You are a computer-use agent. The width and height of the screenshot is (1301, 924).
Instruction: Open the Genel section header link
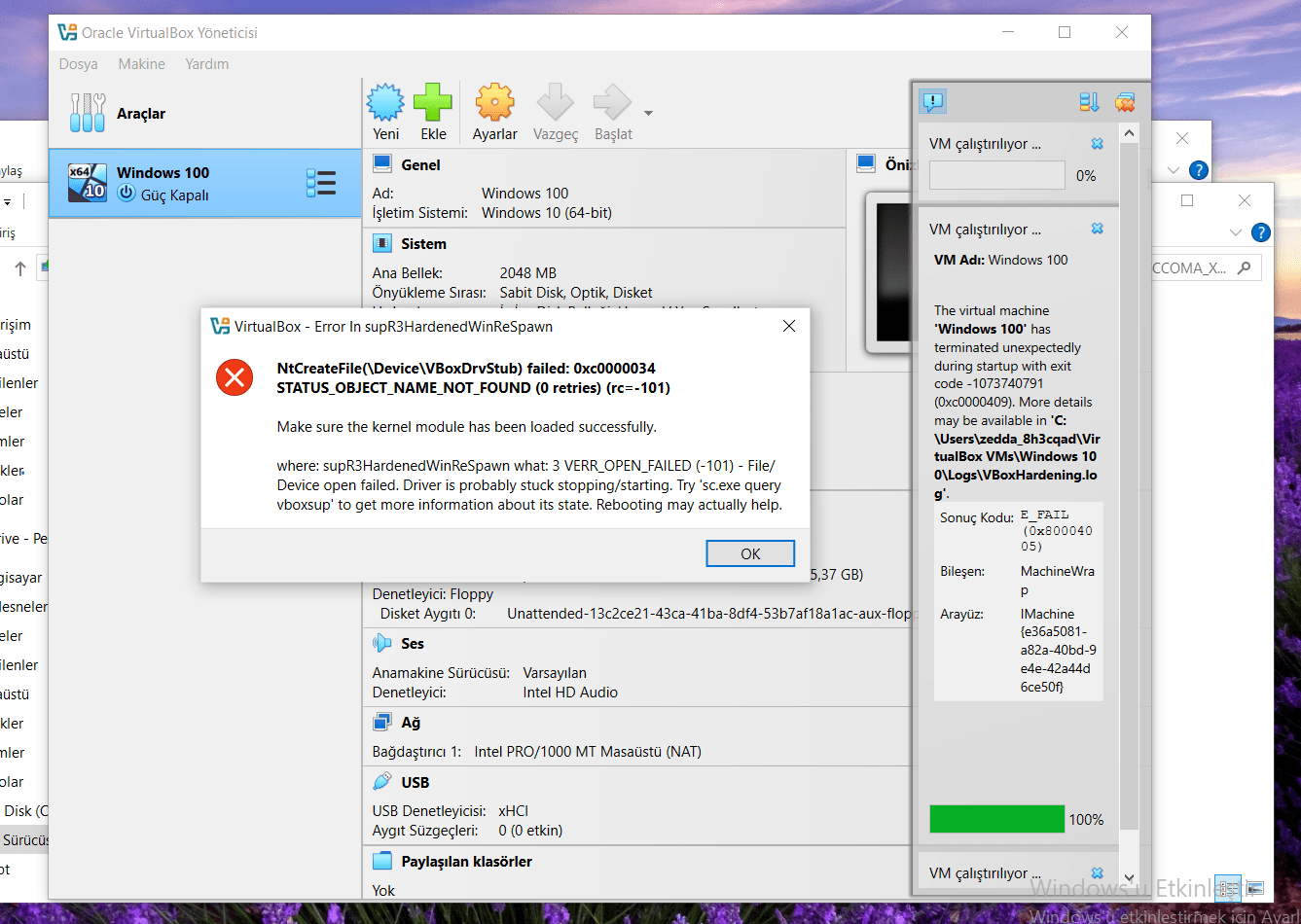[x=420, y=165]
